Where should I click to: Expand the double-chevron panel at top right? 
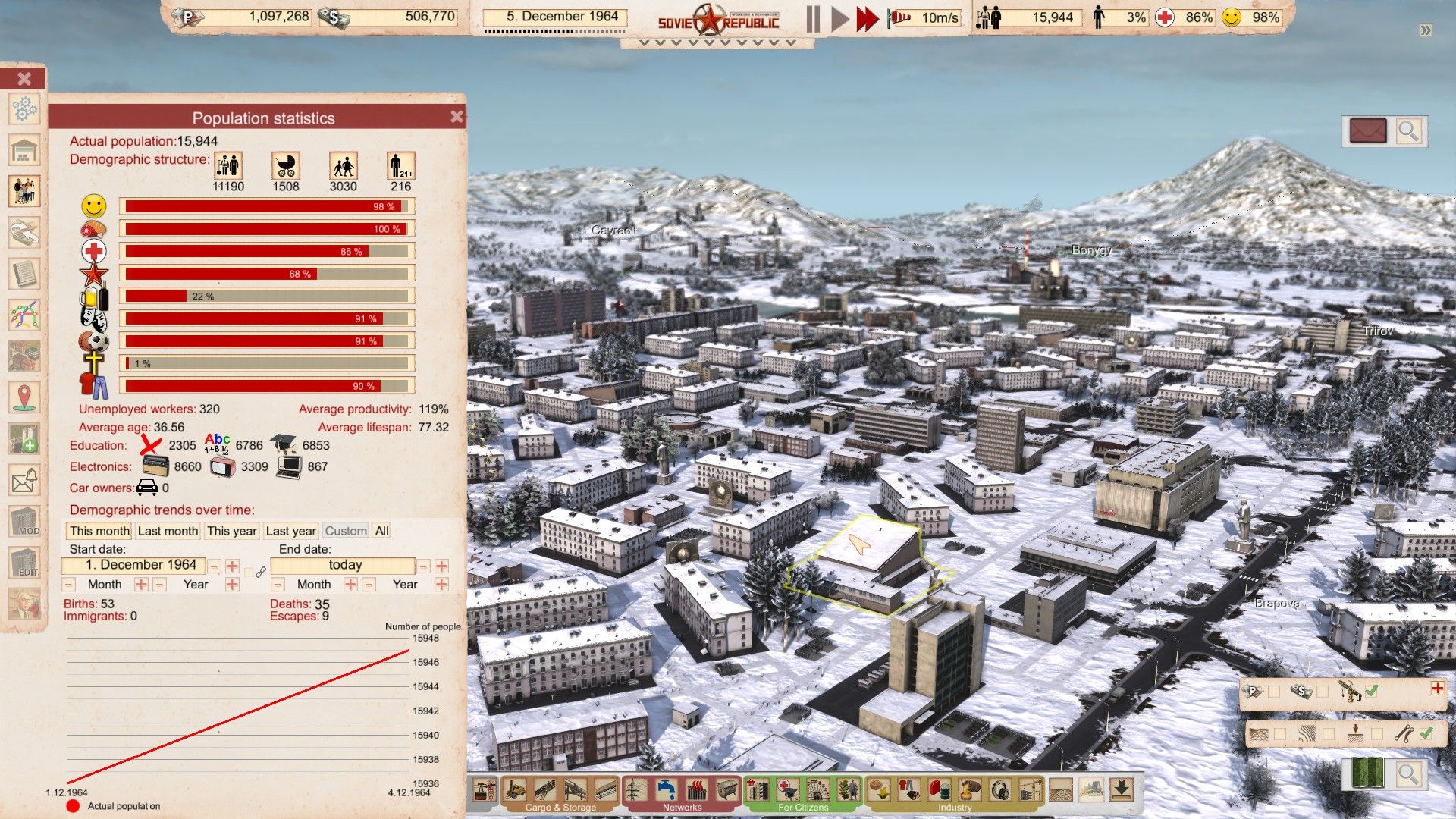coord(1426,30)
